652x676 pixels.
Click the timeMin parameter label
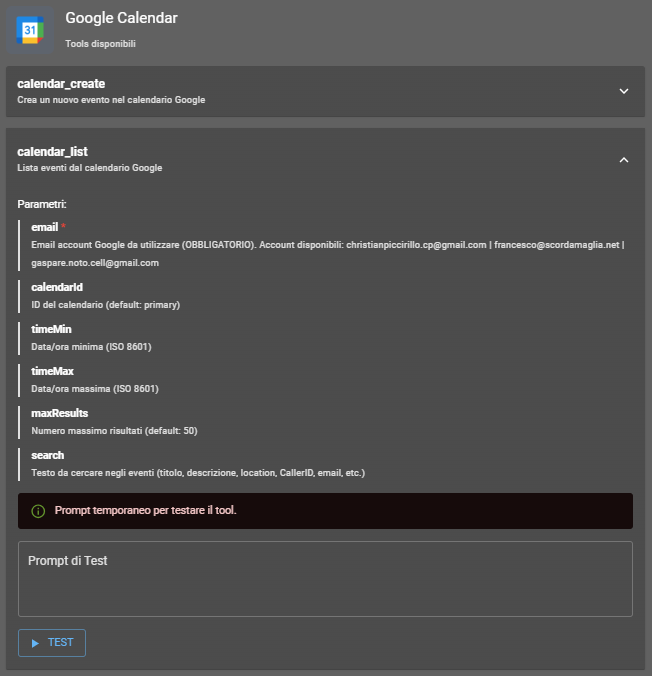[51, 329]
